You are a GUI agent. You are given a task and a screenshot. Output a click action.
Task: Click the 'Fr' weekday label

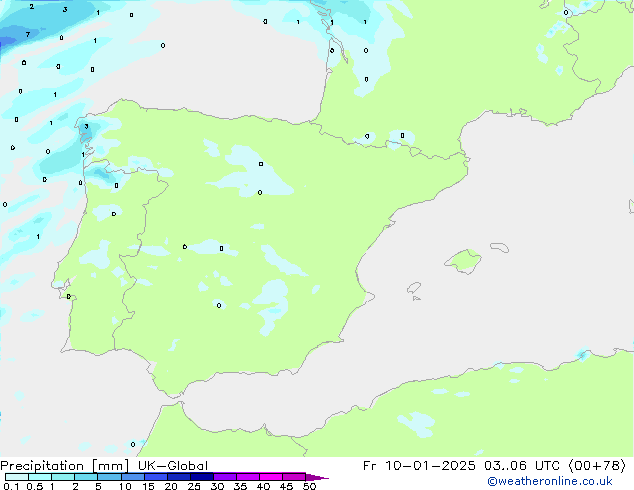pos(370,466)
